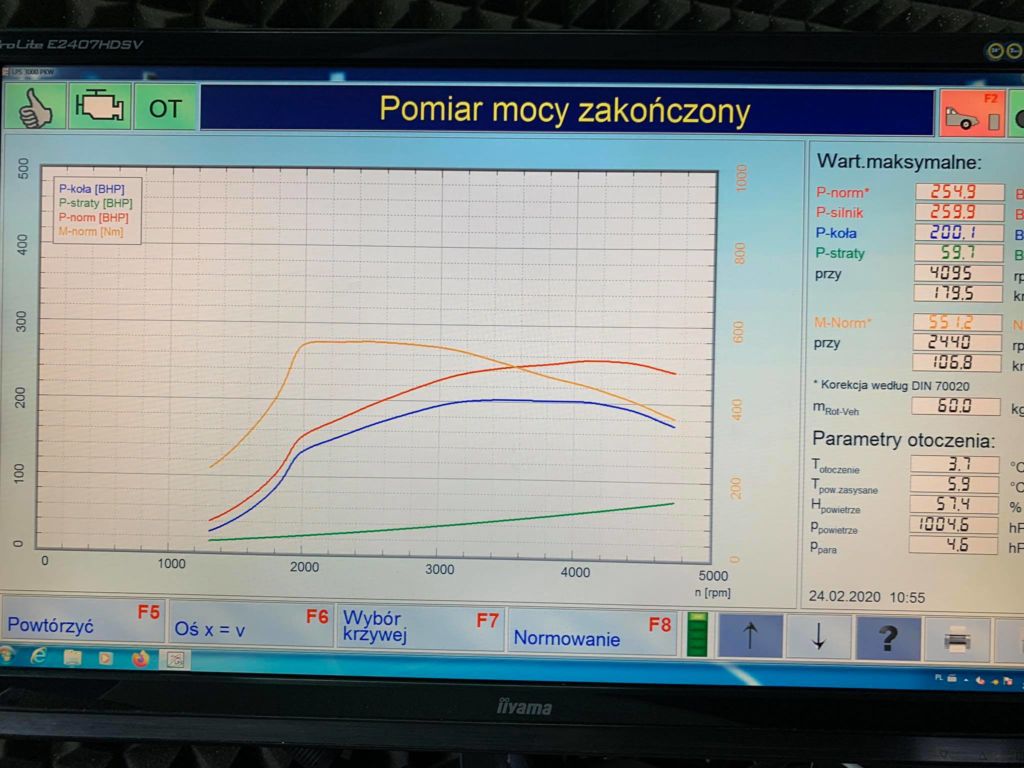The width and height of the screenshot is (1024, 768).
Task: Click the Powtórzyć F5 button
Action: (84, 619)
